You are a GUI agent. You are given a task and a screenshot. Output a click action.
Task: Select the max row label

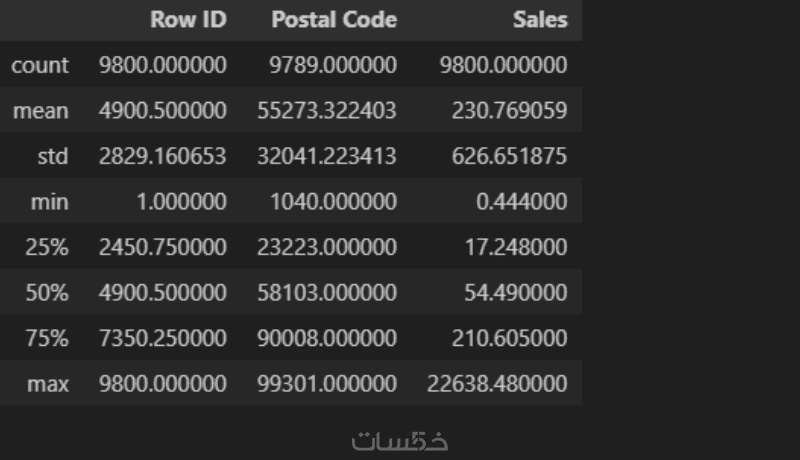[49, 383]
